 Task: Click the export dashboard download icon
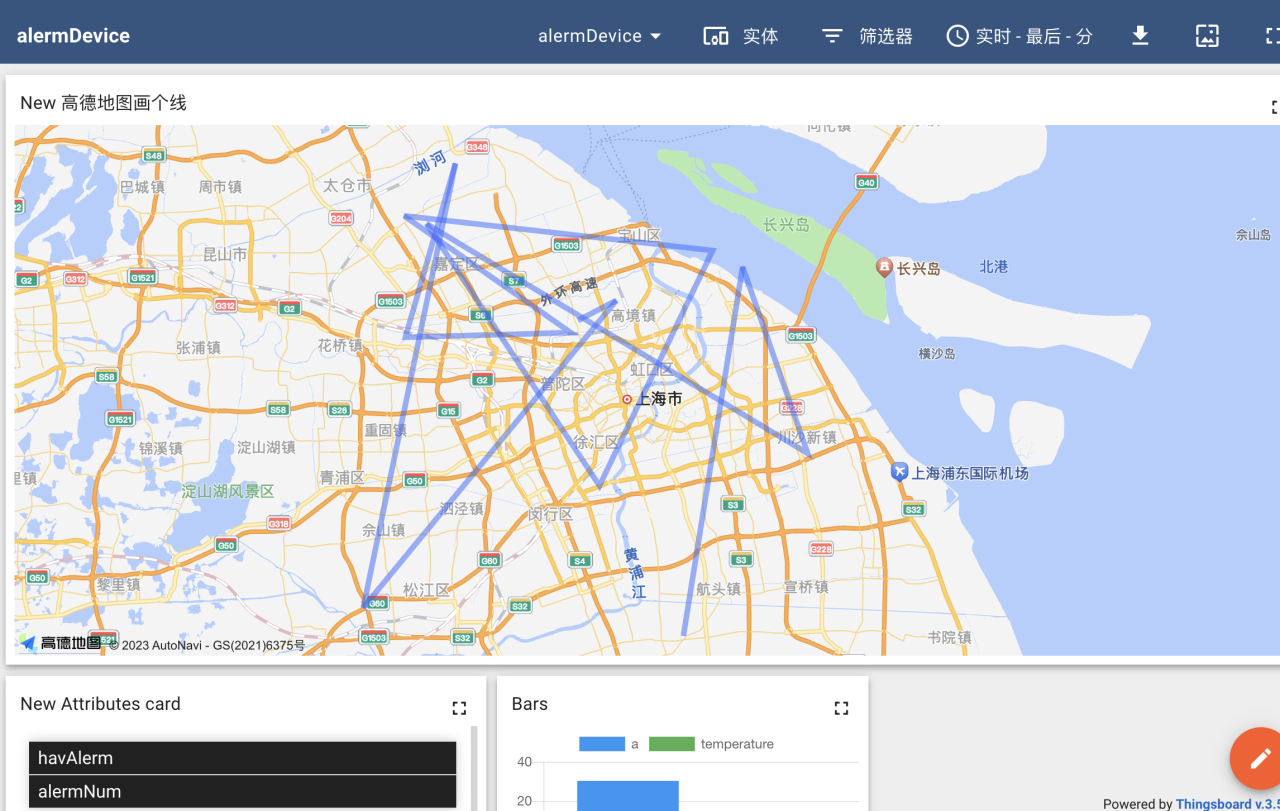(x=1140, y=36)
